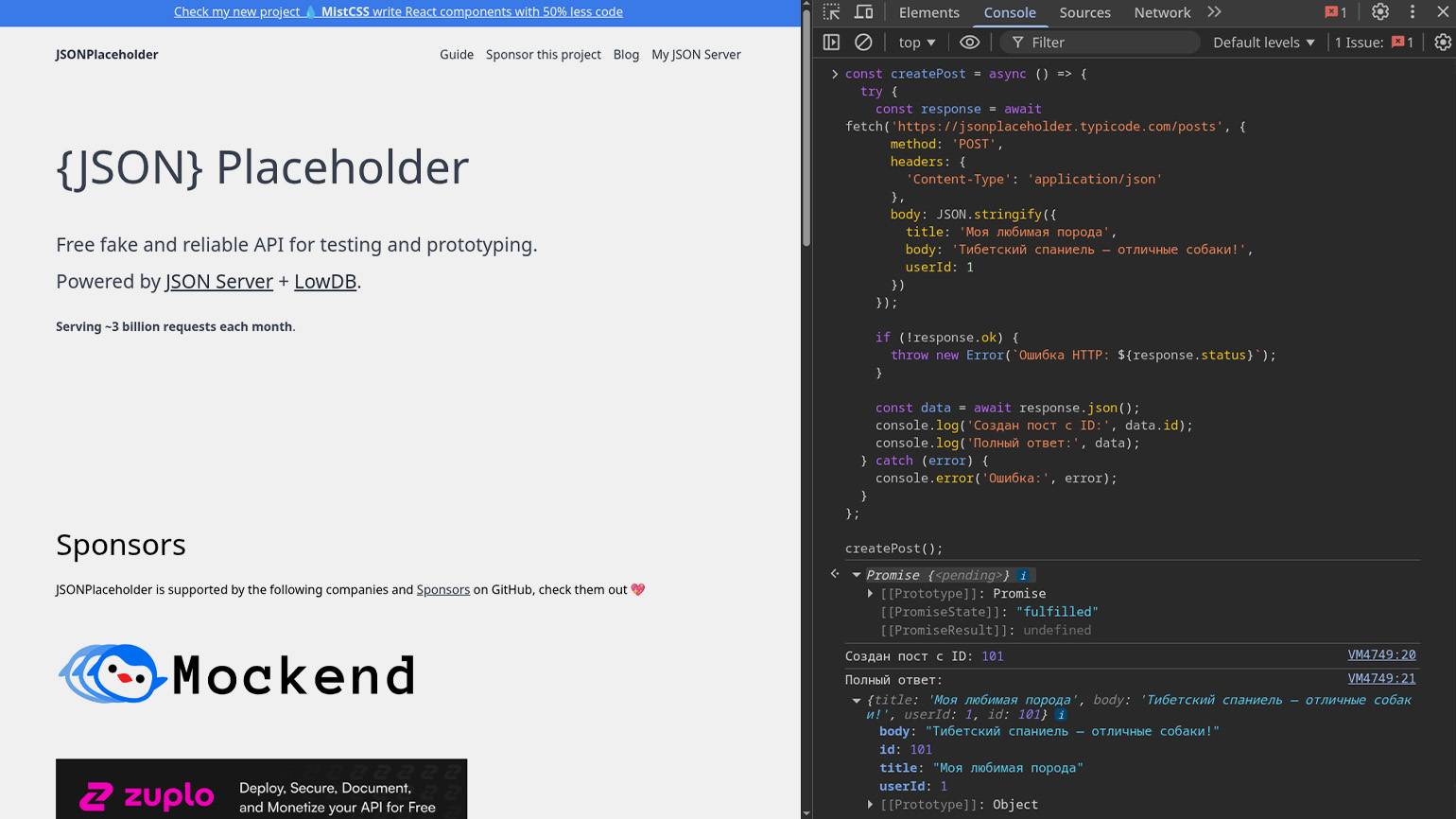The image size is (1456, 819).
Task: Open the 'top' JavaScript context dropdown
Action: point(916,43)
